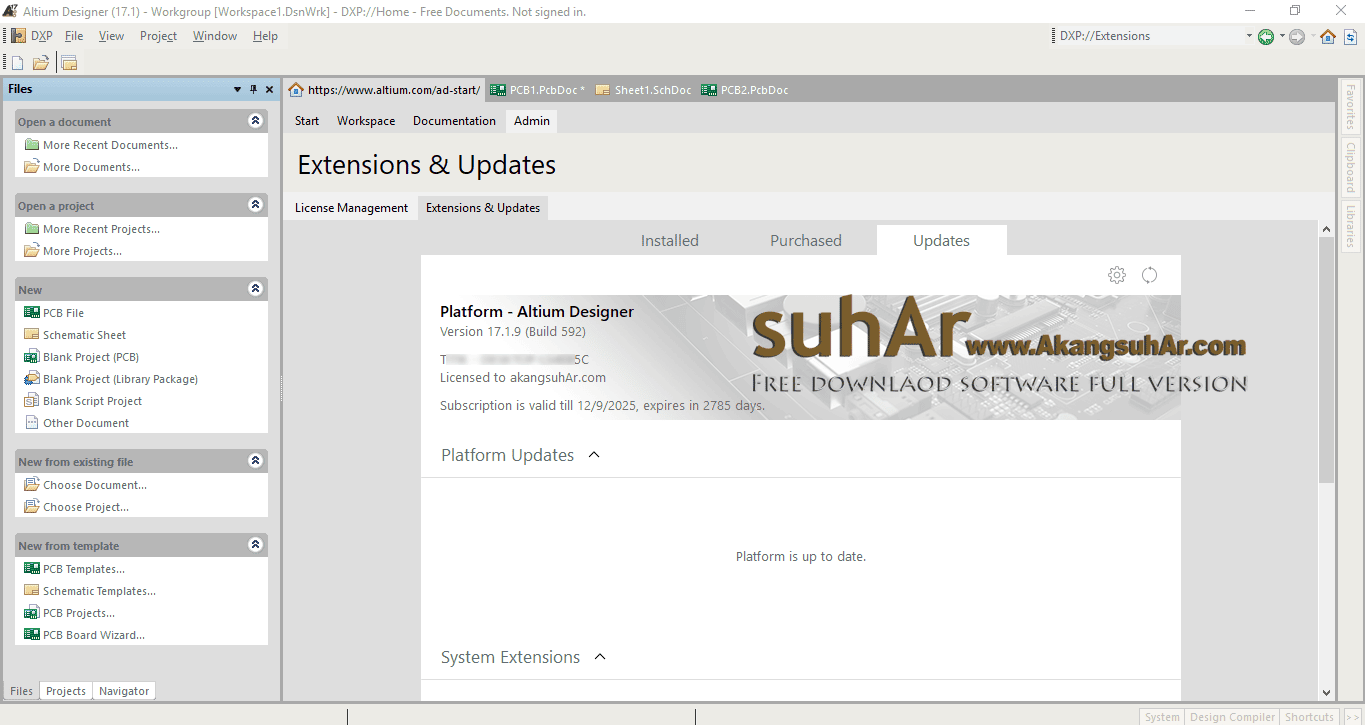The image size is (1365, 725).
Task: Open the Documentation tab
Action: [454, 121]
